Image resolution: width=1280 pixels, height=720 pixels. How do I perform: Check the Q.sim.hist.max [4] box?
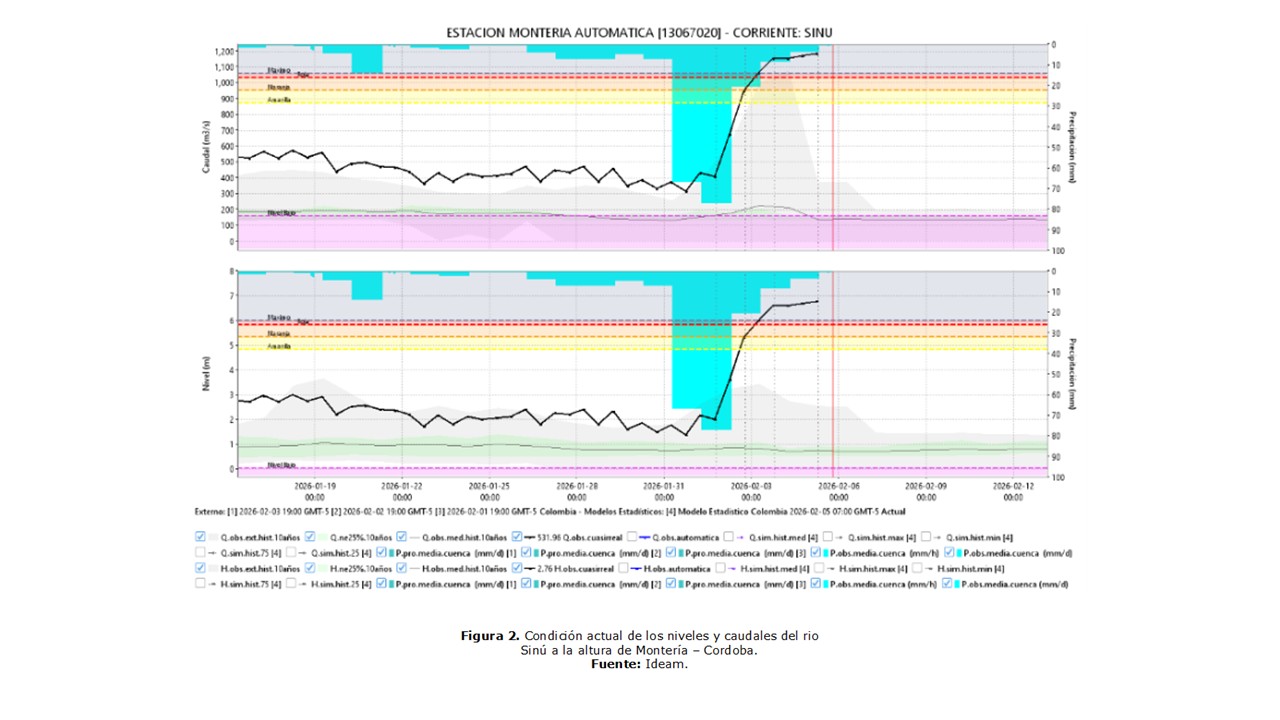pos(827,537)
